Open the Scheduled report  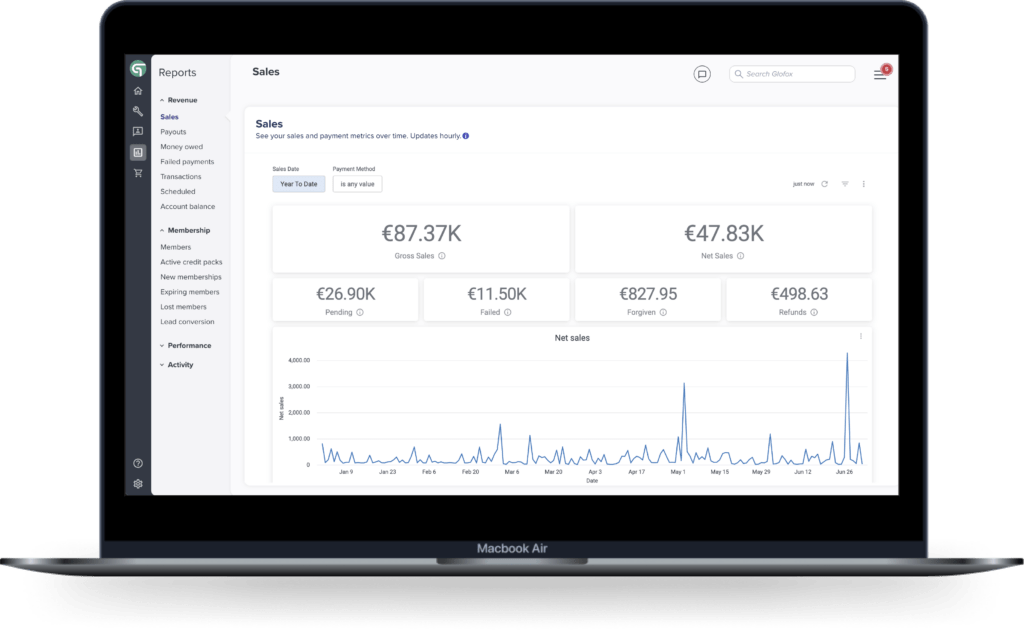(178, 192)
